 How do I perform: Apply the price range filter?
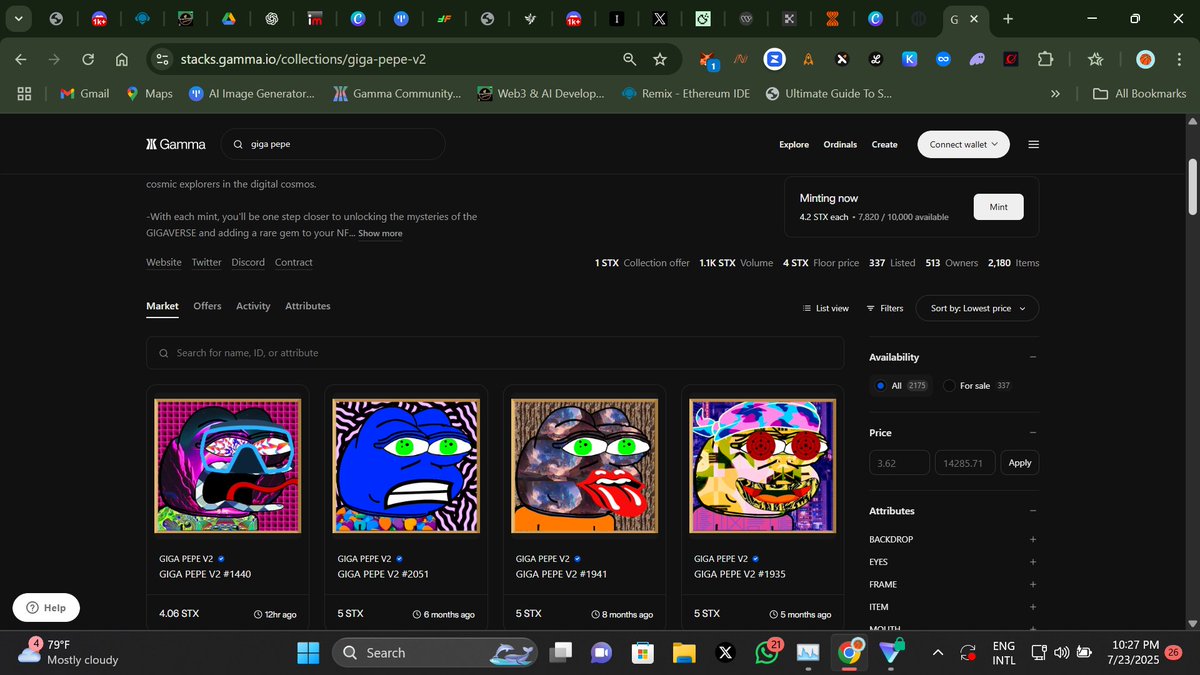pyautogui.click(x=1019, y=463)
